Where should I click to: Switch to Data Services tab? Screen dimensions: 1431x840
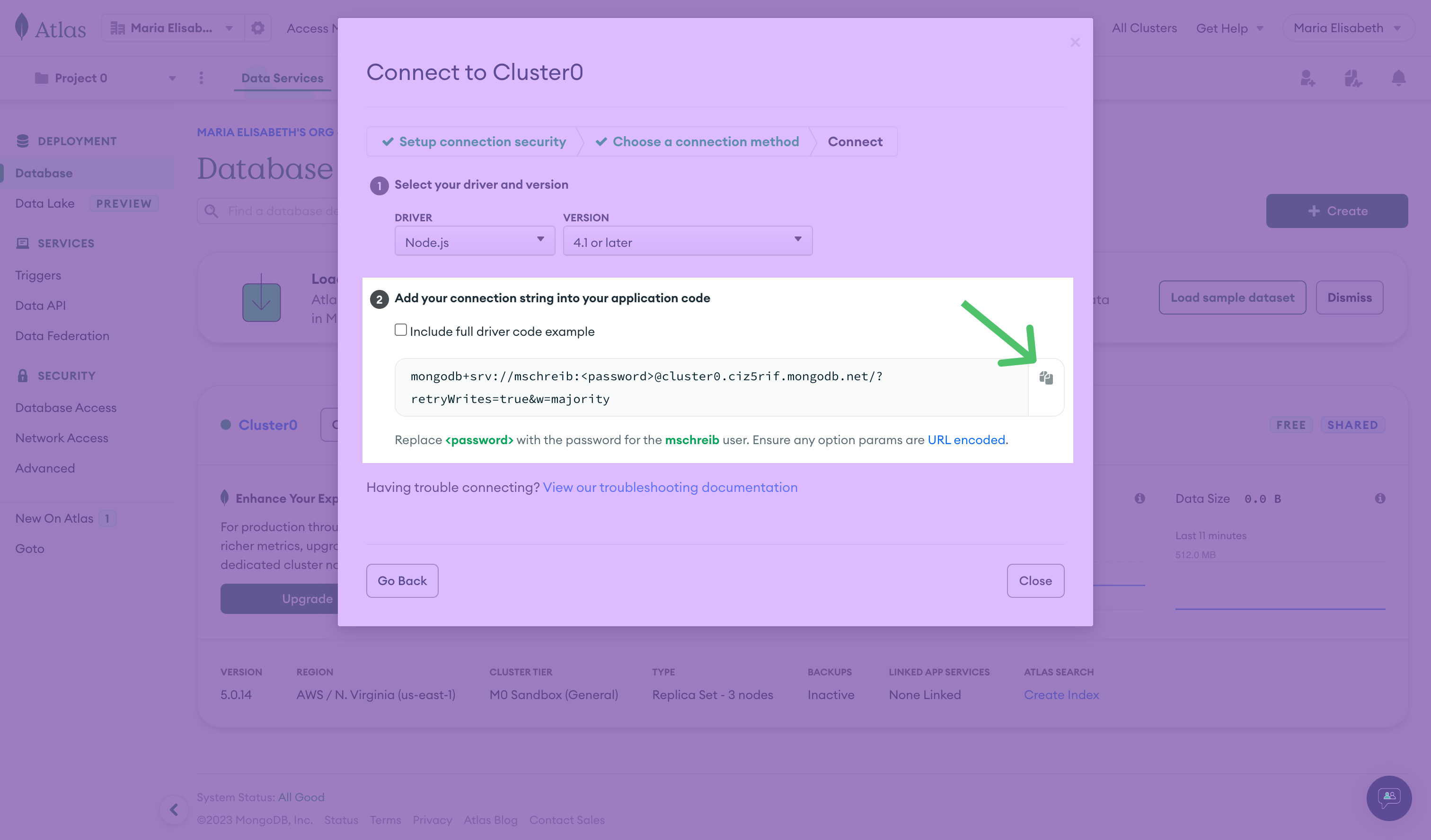click(x=283, y=77)
